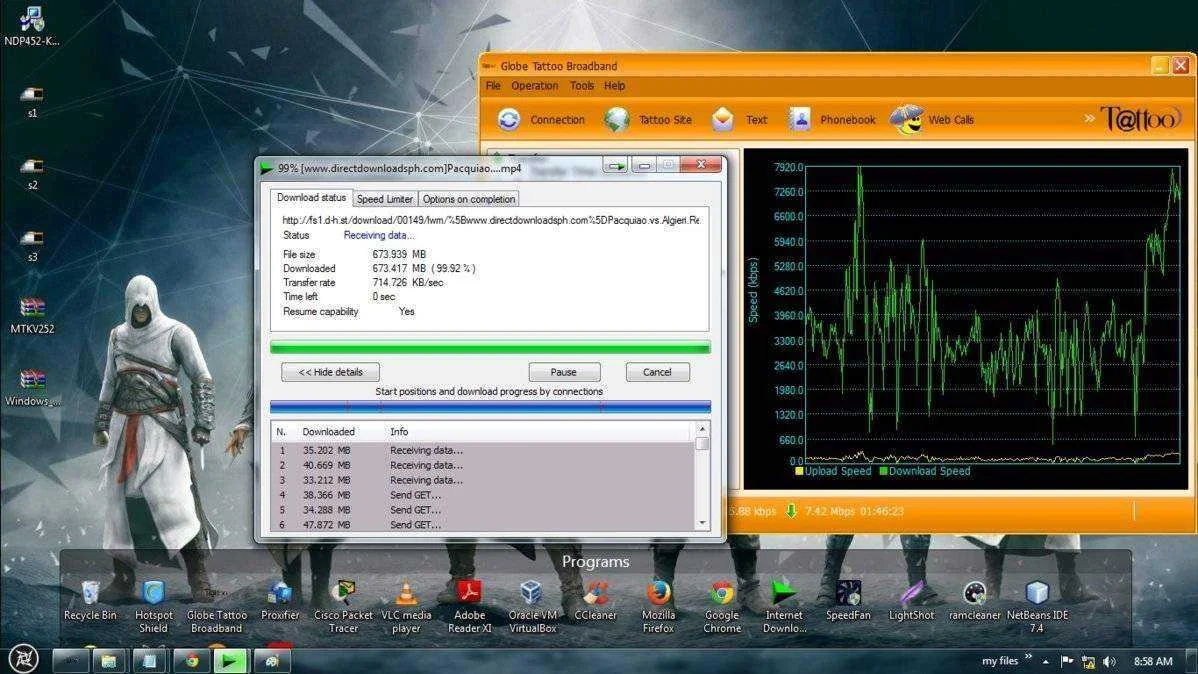This screenshot has width=1198, height=674.
Task: Launch Cisco Packet Tracer from dock
Action: [343, 607]
